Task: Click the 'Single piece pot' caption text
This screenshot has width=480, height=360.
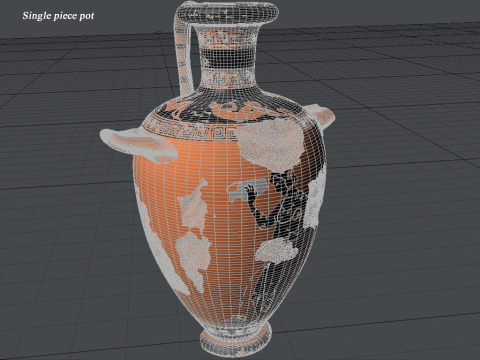Action: click(x=58, y=16)
